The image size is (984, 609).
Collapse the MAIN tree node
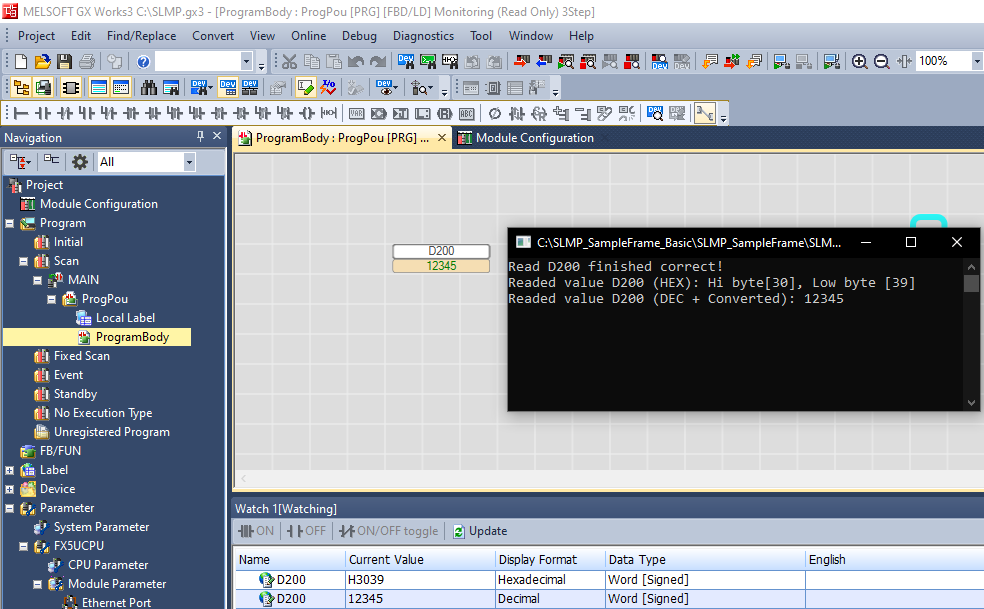coord(37,280)
